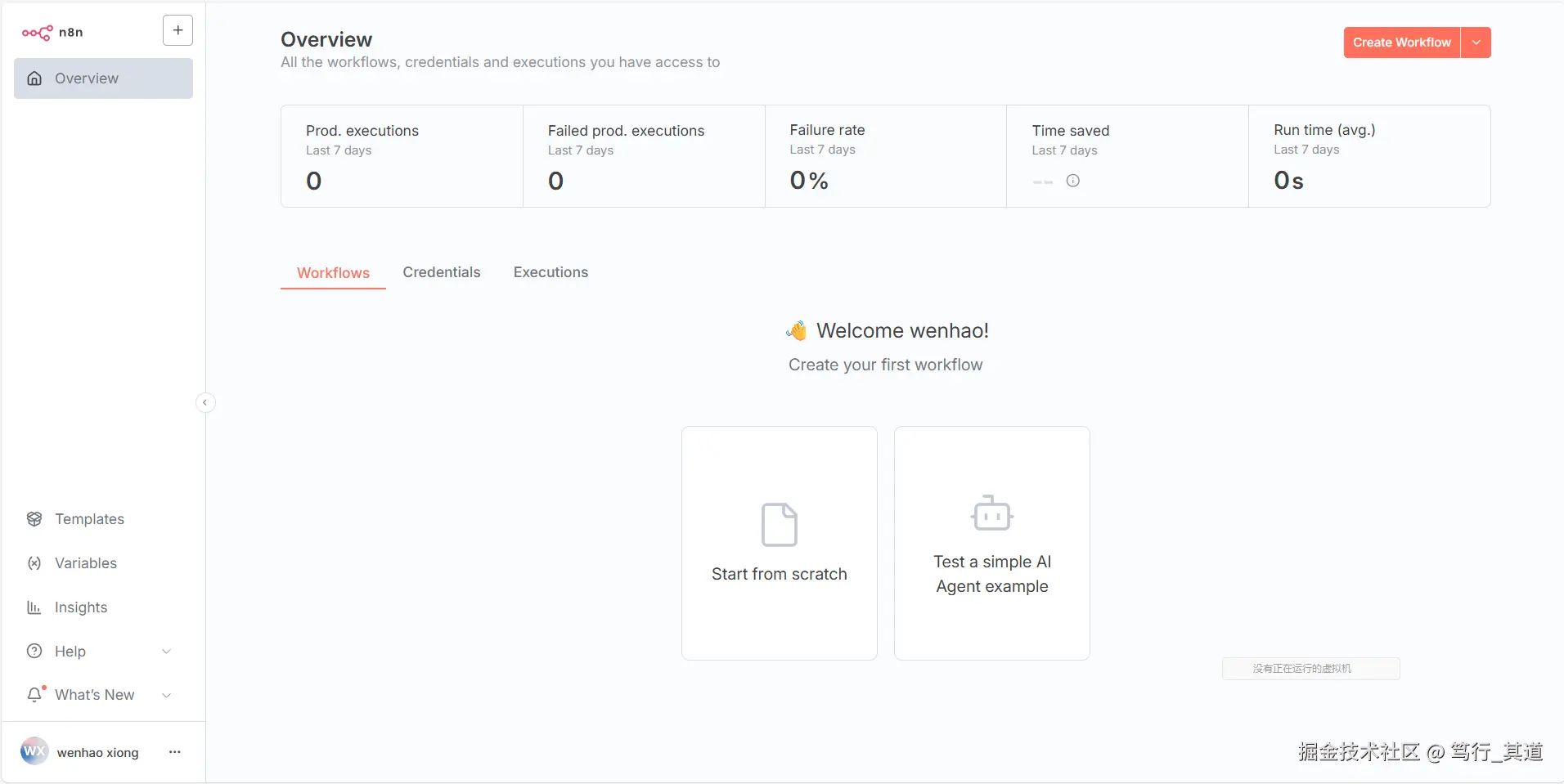Open the Create Workflow dropdown arrow
1564x784 pixels.
click(1476, 43)
